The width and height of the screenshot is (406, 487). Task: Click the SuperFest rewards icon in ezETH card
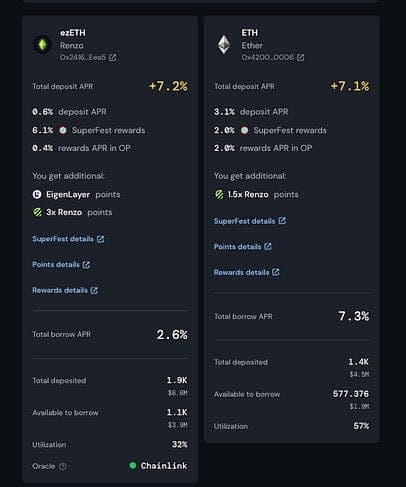63,130
